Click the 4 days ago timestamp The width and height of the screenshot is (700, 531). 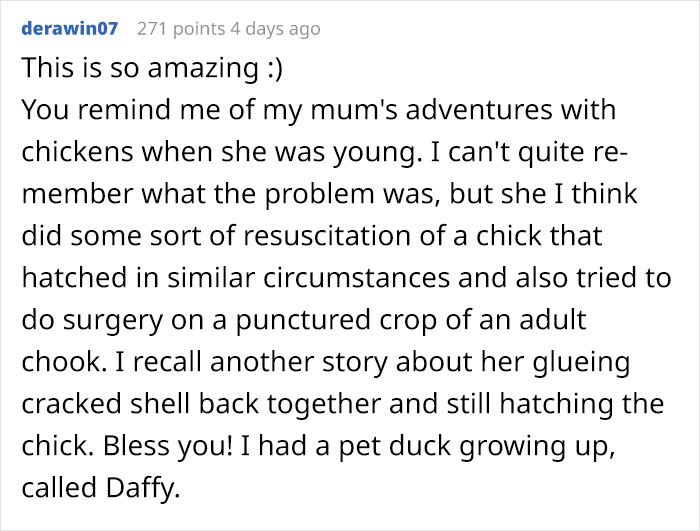275,29
